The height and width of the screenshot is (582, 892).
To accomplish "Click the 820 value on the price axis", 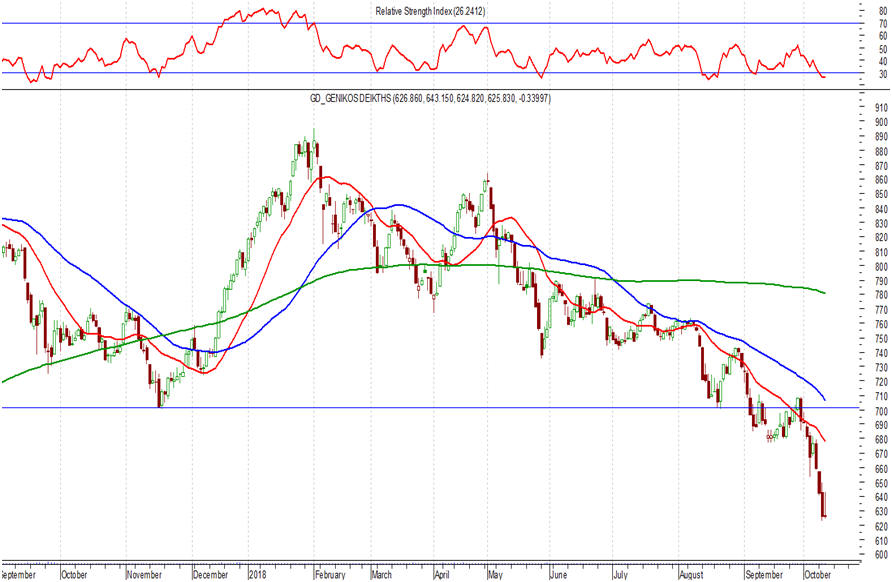I will coord(881,237).
